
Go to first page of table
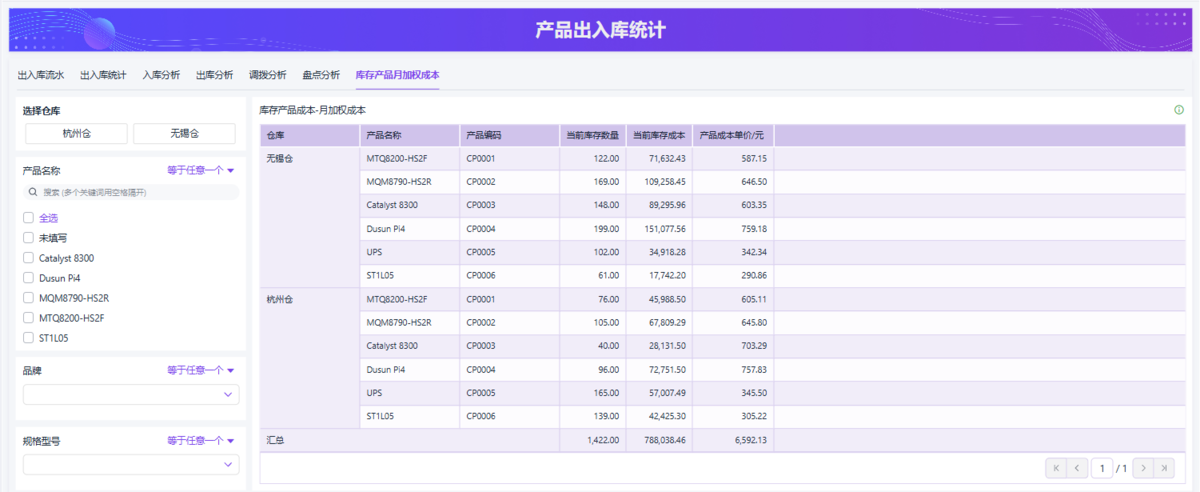pos(1055,468)
